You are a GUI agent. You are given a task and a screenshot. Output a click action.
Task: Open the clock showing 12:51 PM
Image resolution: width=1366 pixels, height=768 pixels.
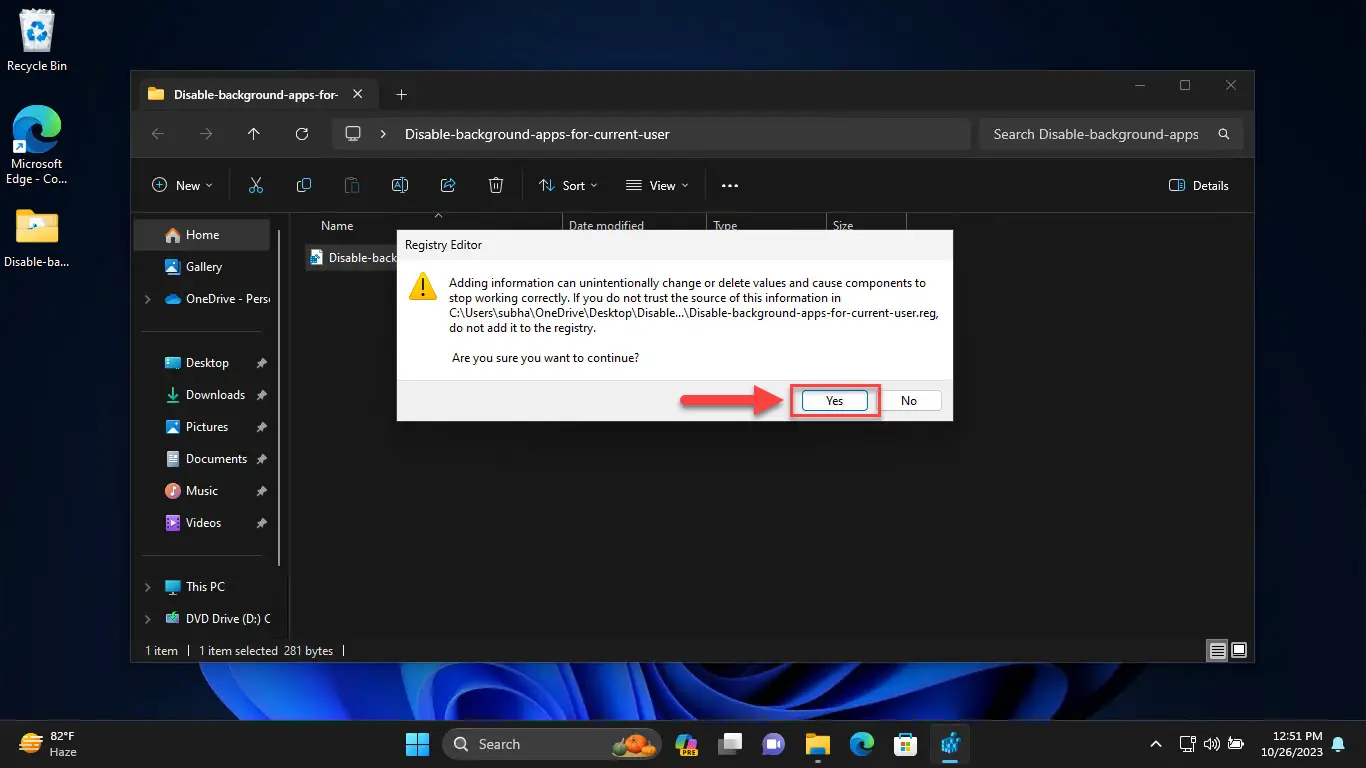(1291, 744)
